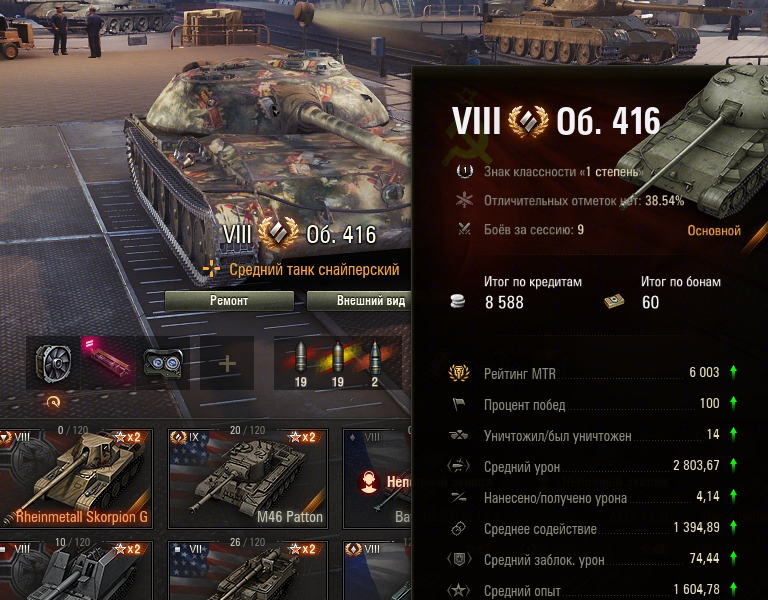Select the first shell with 19 rounds
The height and width of the screenshot is (600, 768).
[x=300, y=363]
